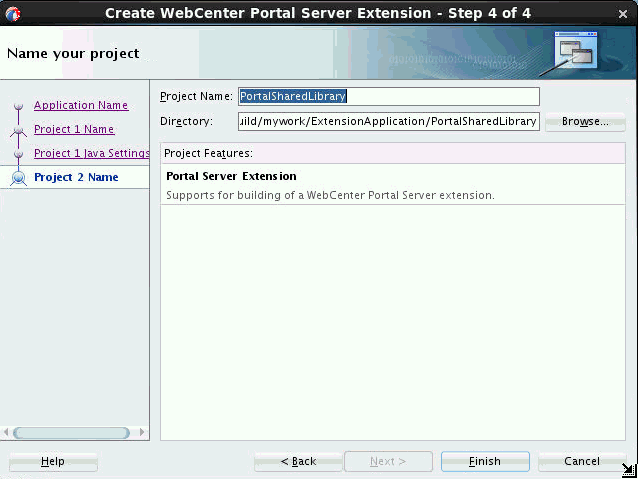Click the Project Name text field
The width and height of the screenshot is (638, 479).
coord(389,96)
